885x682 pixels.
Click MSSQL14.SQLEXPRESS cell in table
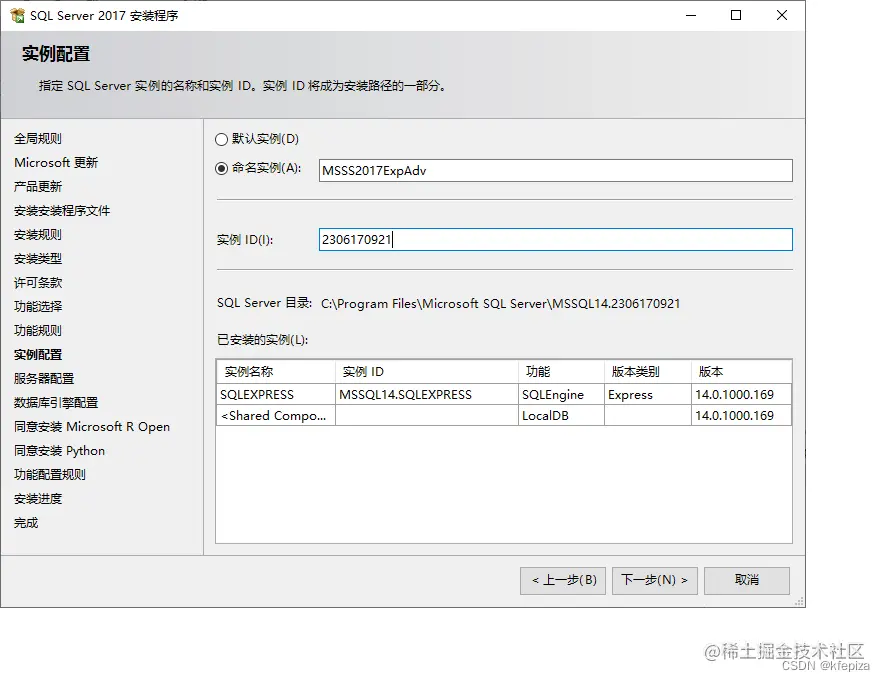427,395
